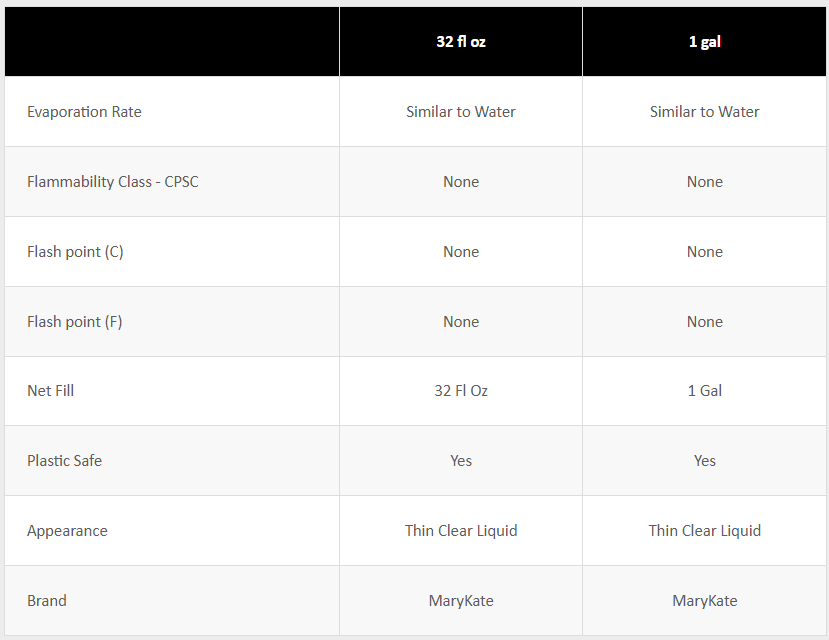Click the 32 Fl Oz net fill value
This screenshot has height=640, width=829.
click(461, 391)
